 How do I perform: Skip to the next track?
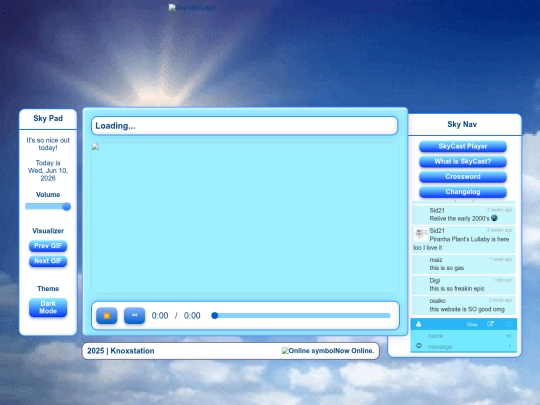134,315
